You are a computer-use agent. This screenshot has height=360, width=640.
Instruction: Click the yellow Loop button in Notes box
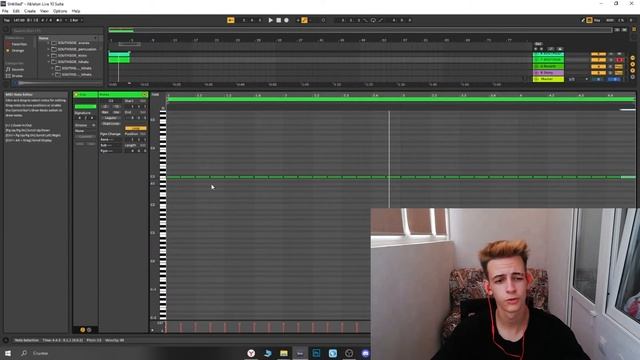[136, 128]
